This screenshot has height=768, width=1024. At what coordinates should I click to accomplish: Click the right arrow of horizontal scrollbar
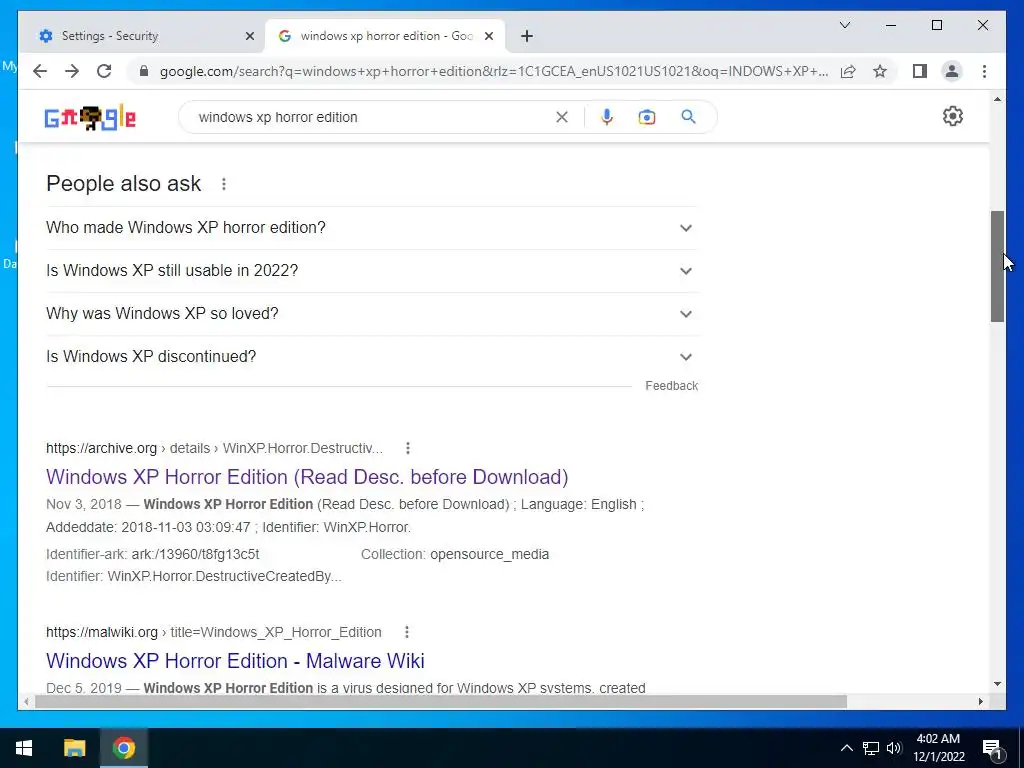(981, 701)
